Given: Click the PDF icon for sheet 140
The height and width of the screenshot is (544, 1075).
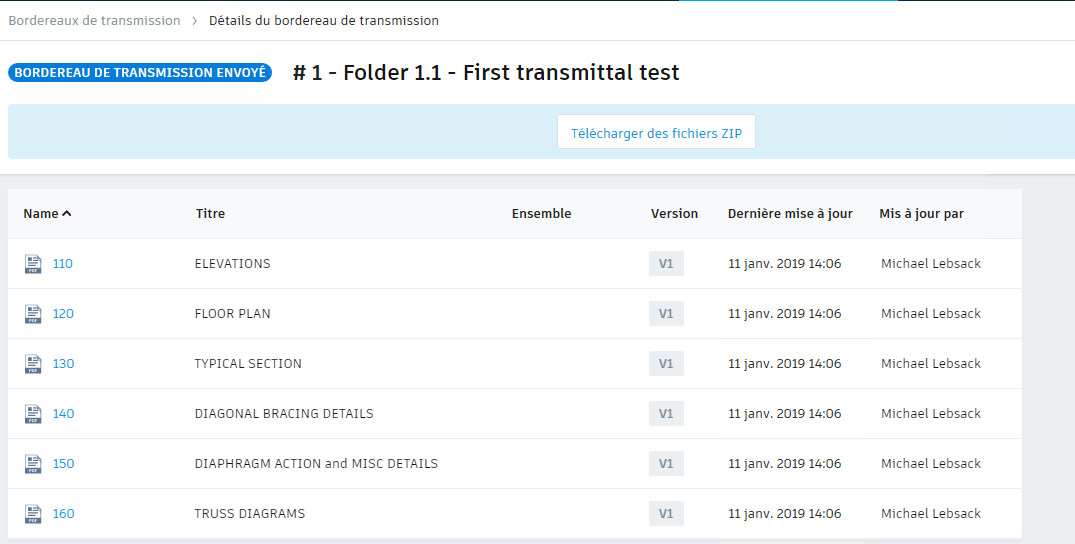Looking at the screenshot, I should (x=34, y=414).
